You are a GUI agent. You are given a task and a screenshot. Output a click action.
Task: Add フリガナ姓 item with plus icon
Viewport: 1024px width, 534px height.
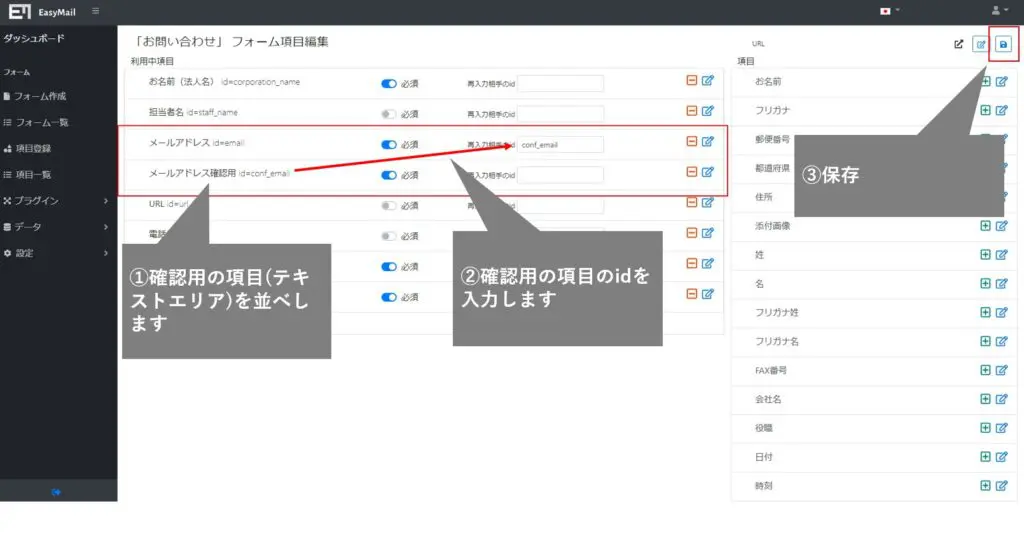click(985, 312)
